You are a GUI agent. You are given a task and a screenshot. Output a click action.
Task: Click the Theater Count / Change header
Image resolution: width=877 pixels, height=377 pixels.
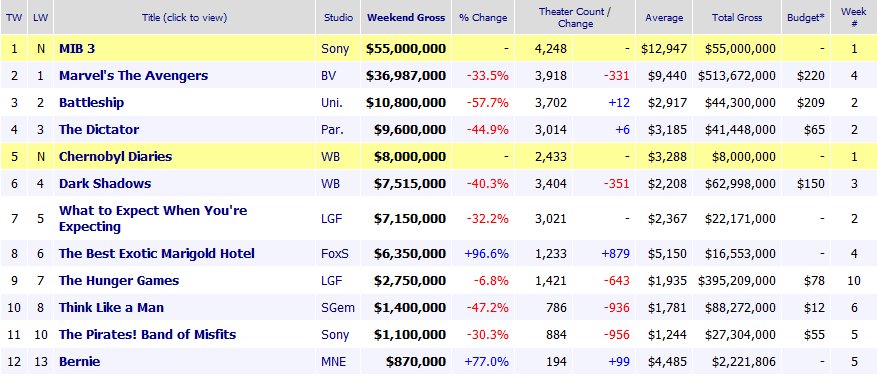(x=575, y=17)
